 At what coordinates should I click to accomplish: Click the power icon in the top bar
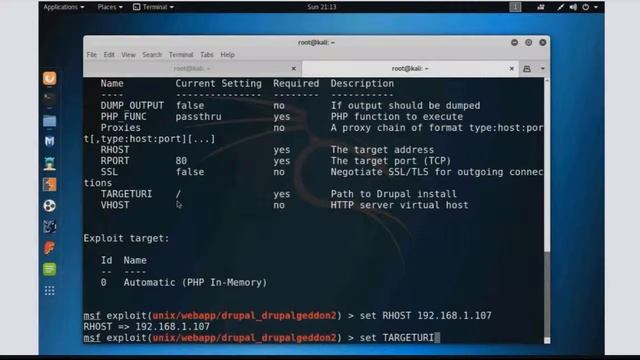click(x=586, y=7)
